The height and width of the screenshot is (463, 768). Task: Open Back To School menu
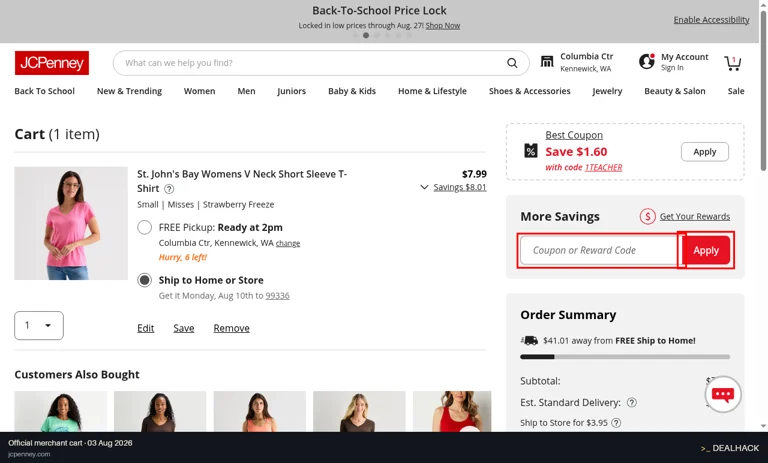pos(45,91)
